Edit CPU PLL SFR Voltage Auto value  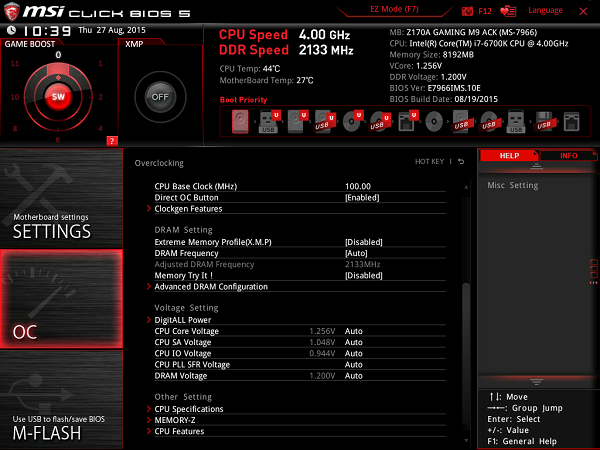click(x=354, y=364)
